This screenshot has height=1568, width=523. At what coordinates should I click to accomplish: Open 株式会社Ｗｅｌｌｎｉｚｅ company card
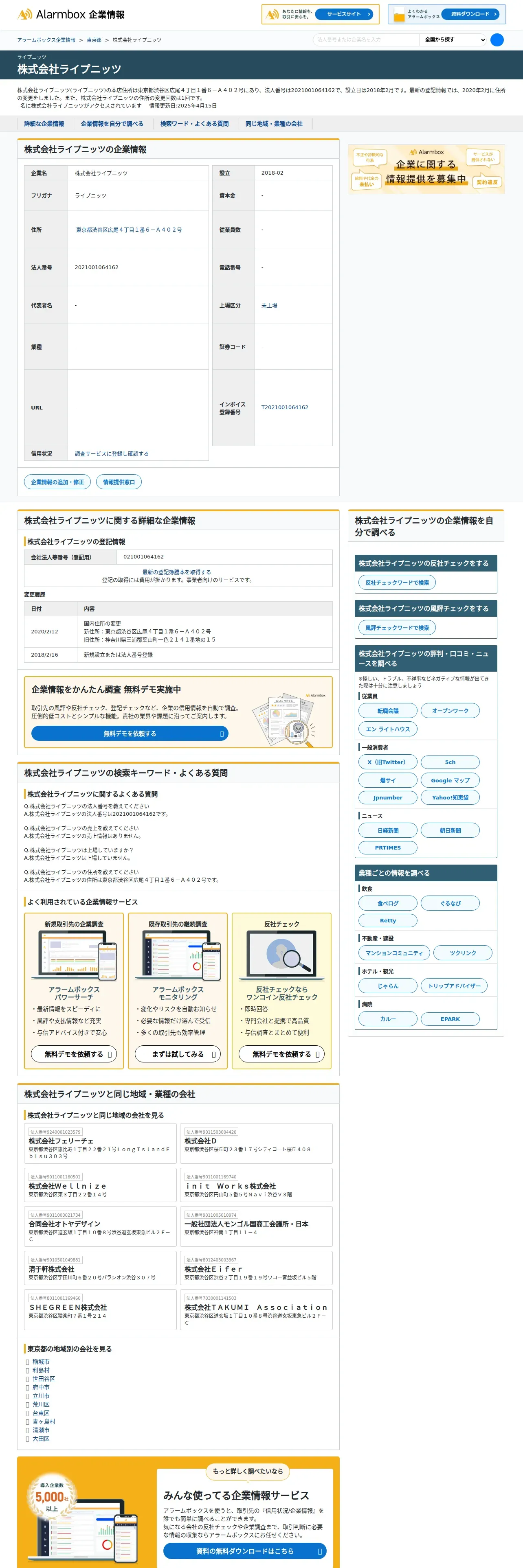101,1185
